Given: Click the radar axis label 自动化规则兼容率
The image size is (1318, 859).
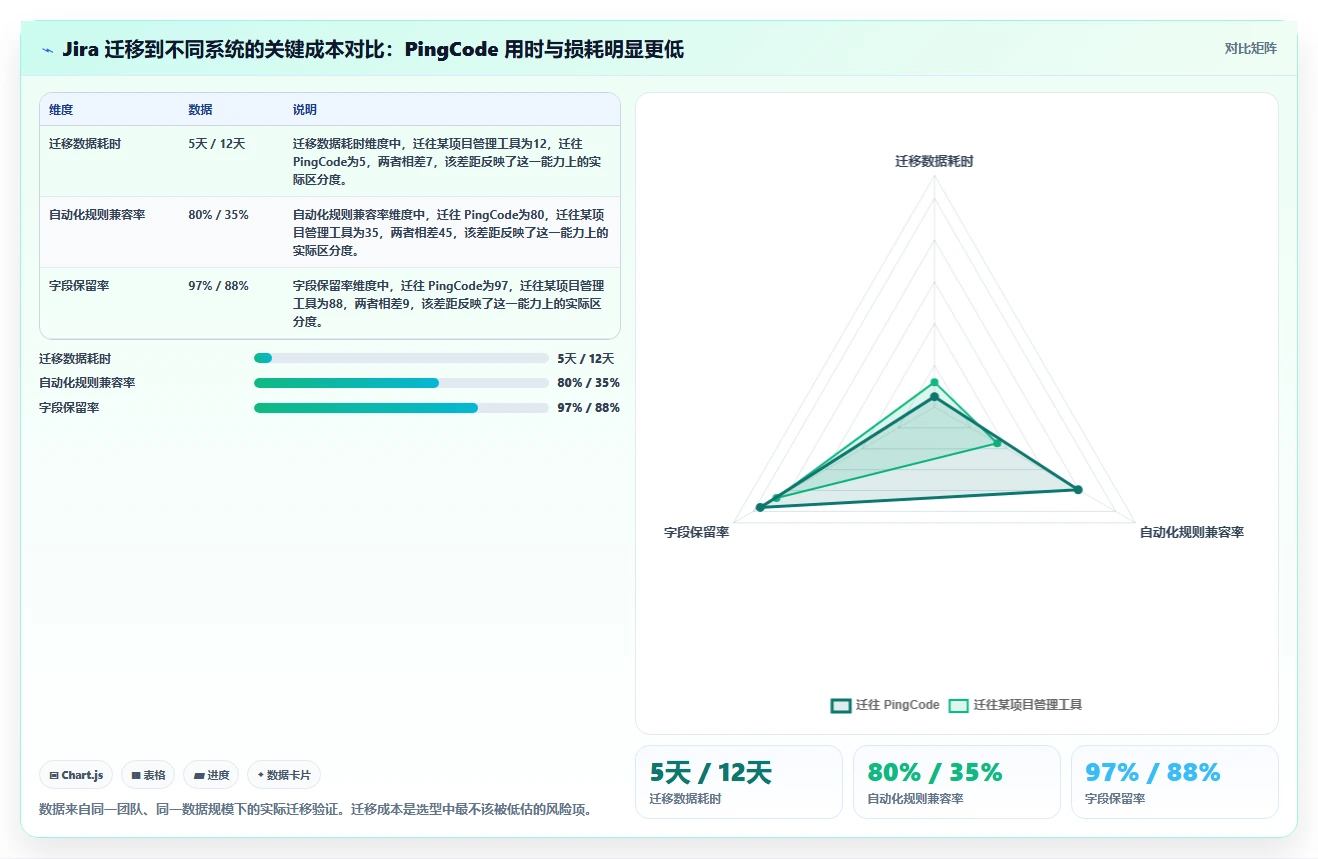Looking at the screenshot, I should 1192,533.
